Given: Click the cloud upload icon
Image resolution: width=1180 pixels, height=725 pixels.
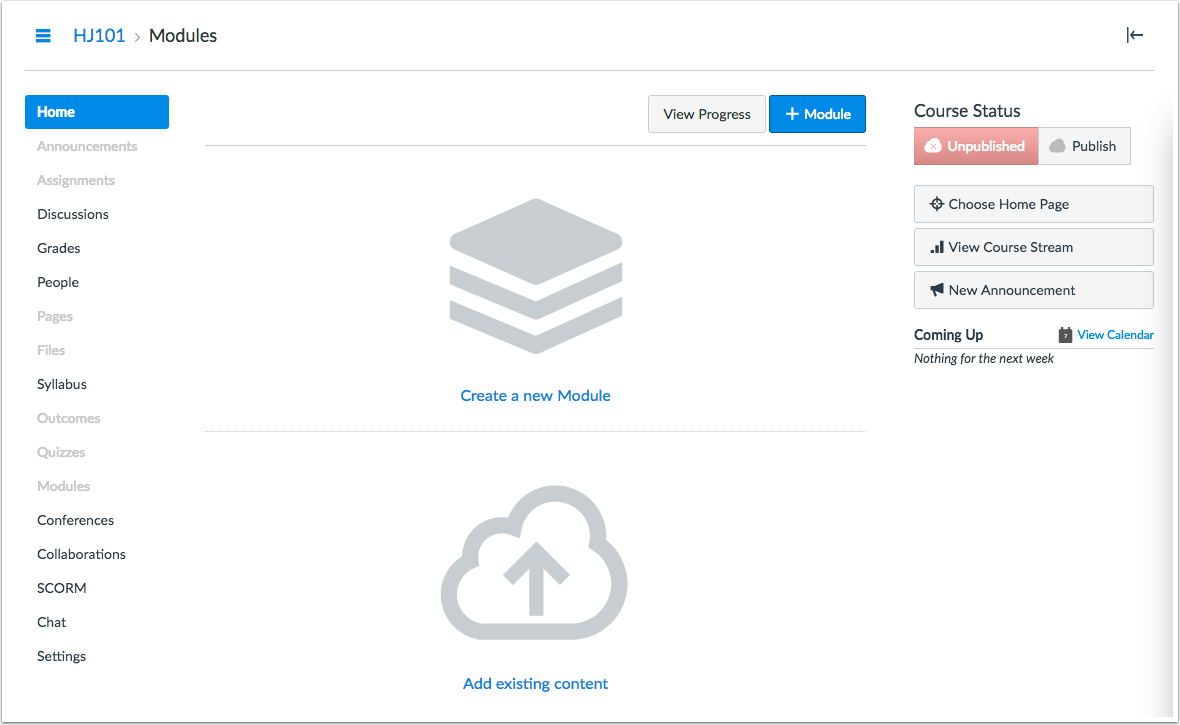Looking at the screenshot, I should (534, 562).
